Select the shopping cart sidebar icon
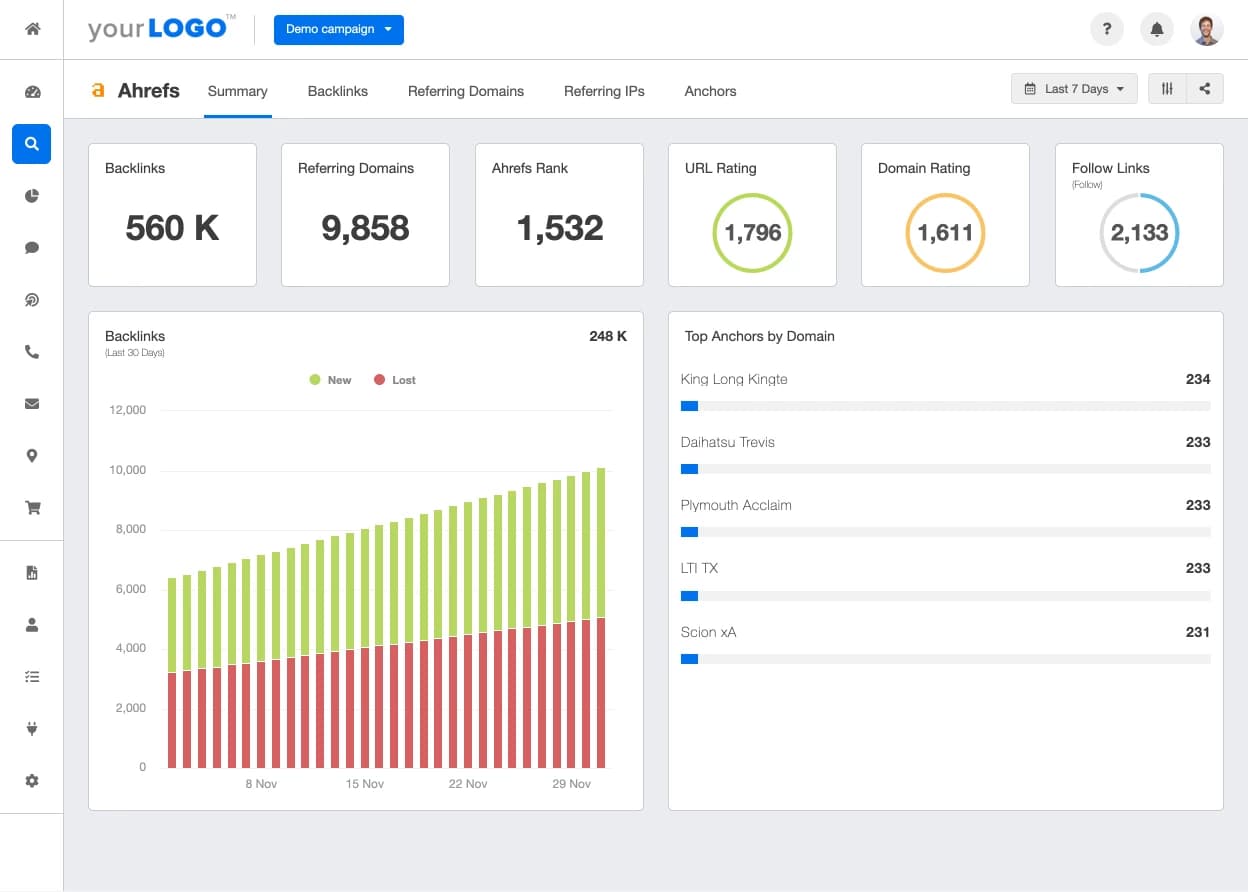This screenshot has width=1248, height=892. (x=31, y=507)
